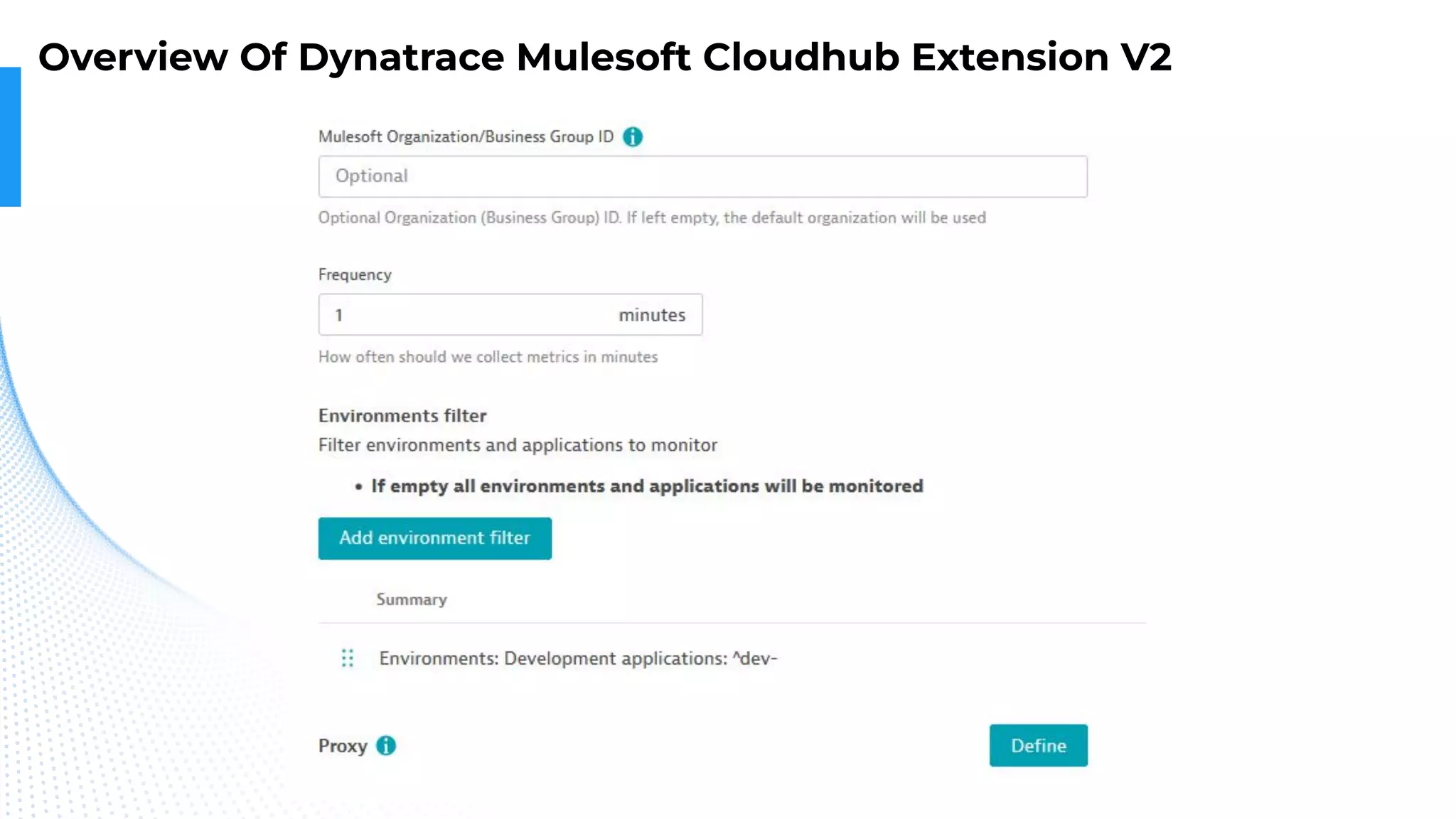Click the Summary column header
The image size is (1456, 819).
412,599
